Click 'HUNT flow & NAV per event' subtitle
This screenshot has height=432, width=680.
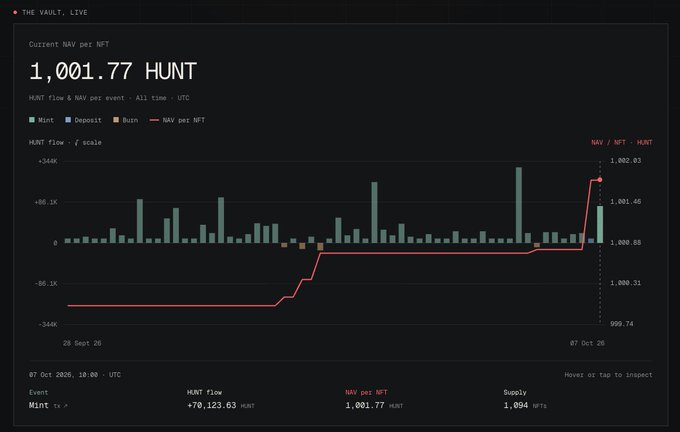[x=77, y=98]
